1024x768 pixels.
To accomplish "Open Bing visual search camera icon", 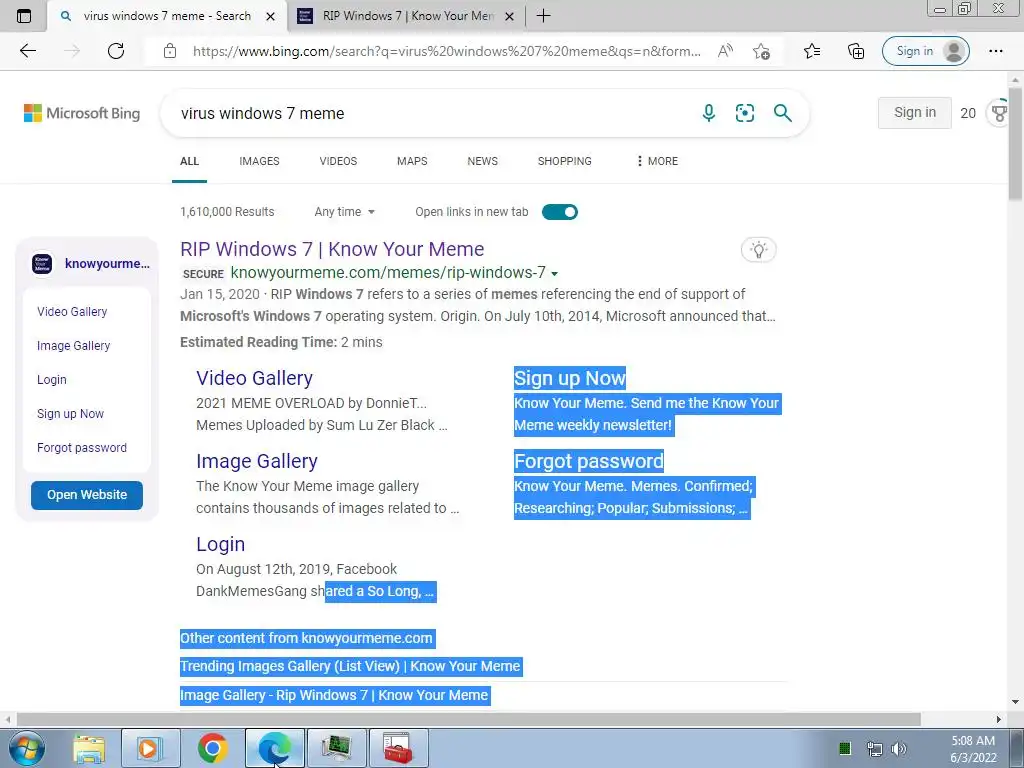I will pyautogui.click(x=744, y=113).
